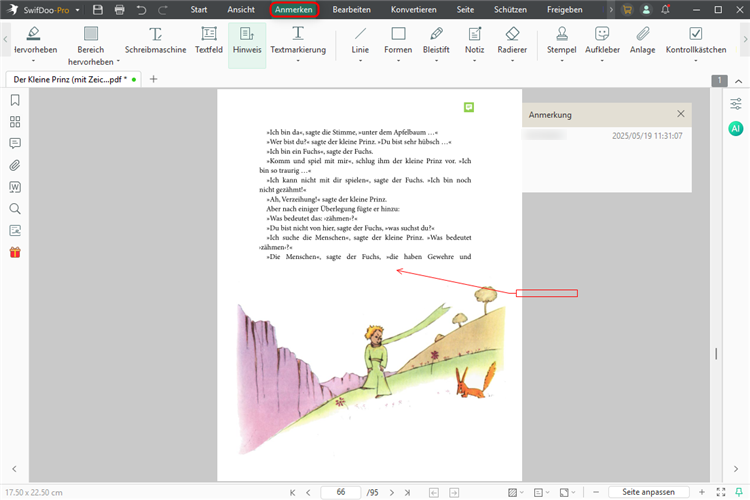
Task: Open the Schützen tab
Action: pos(510,10)
